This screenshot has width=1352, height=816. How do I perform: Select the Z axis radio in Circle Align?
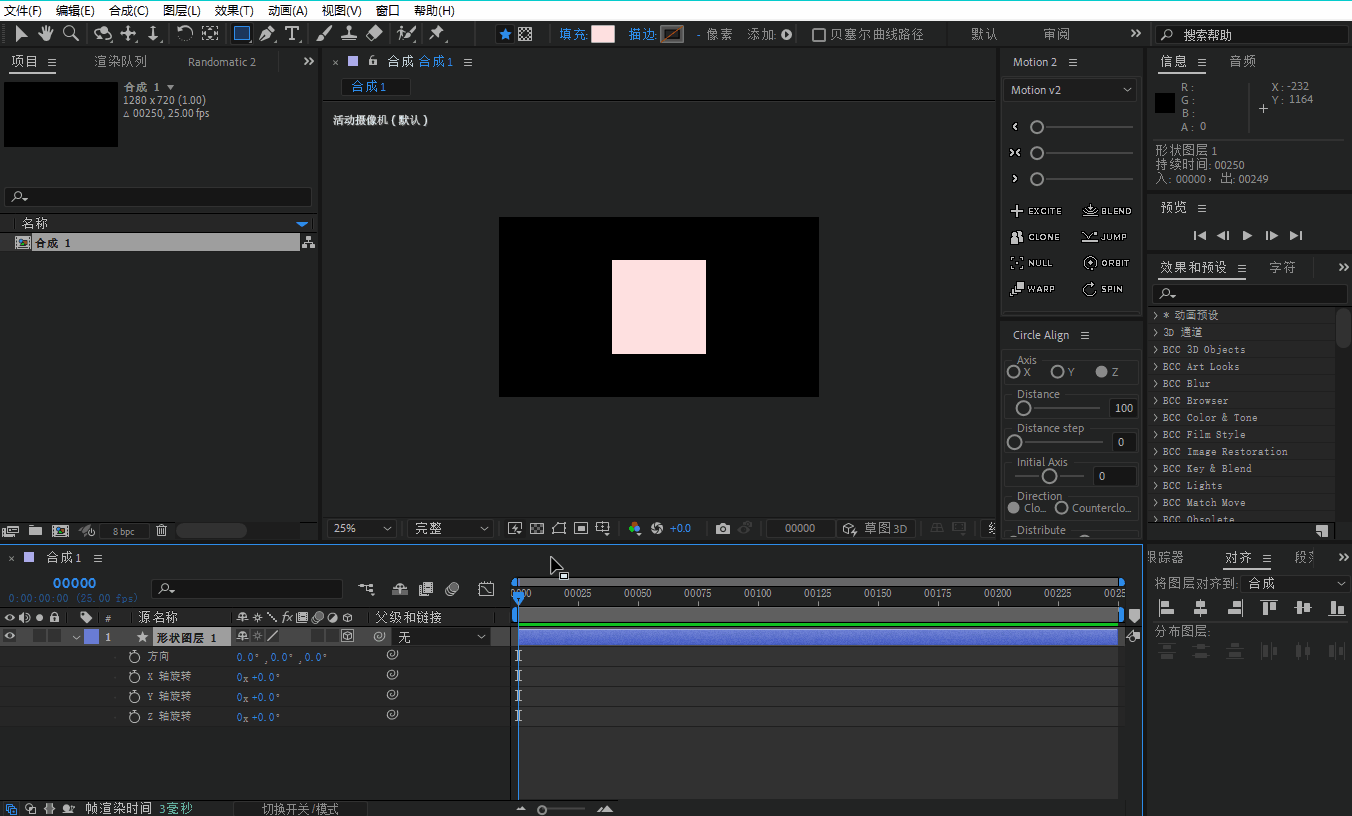tap(1101, 372)
